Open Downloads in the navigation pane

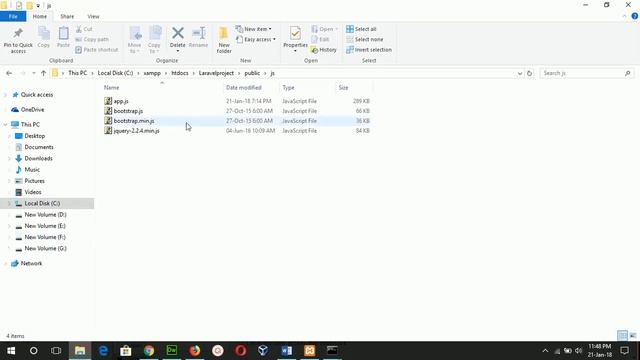tap(38, 158)
